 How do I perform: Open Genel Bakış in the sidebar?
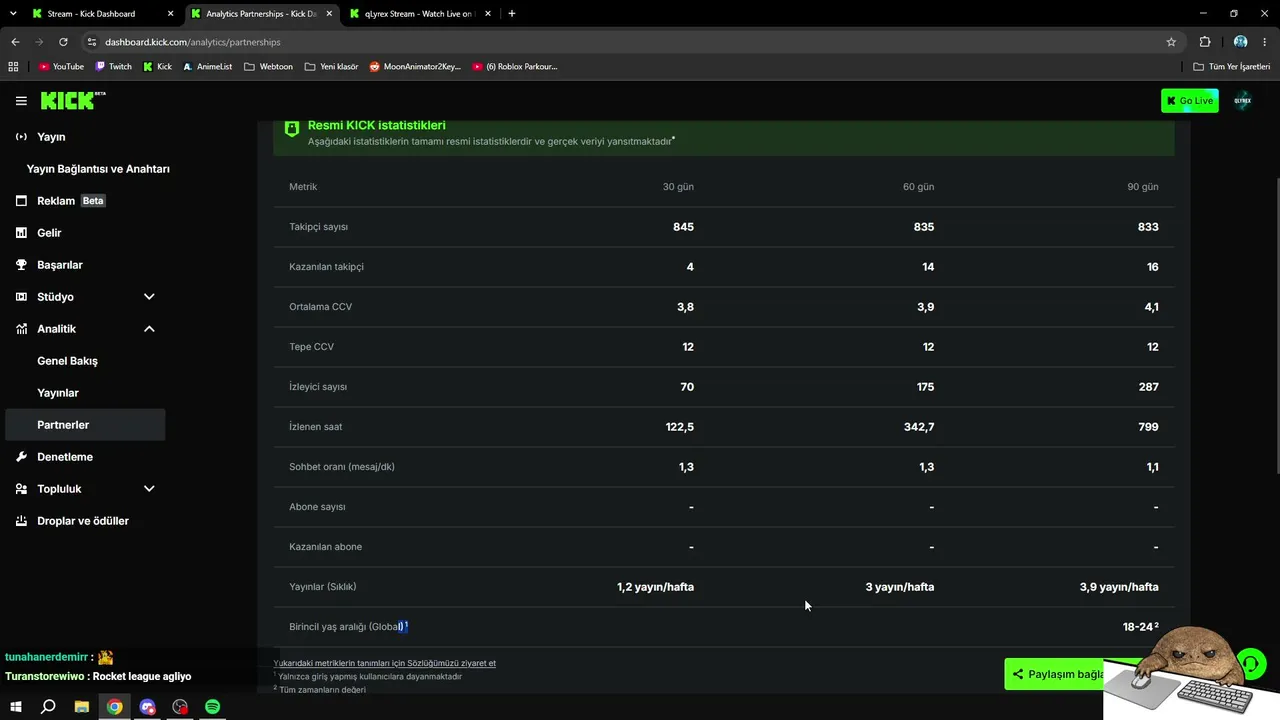[x=67, y=361]
